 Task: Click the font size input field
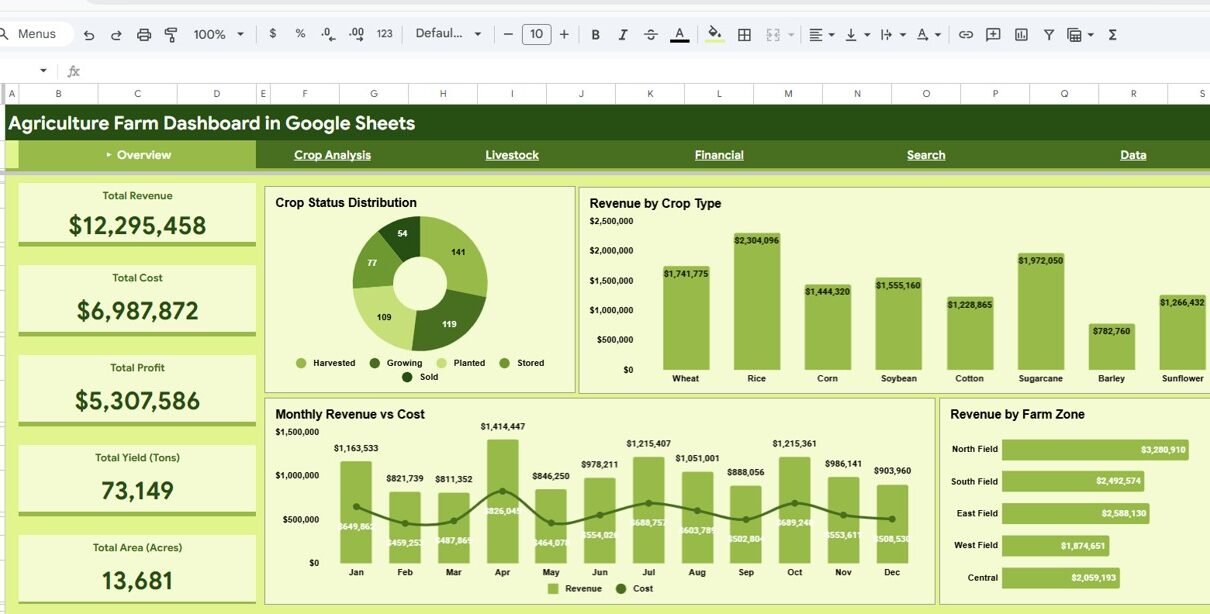click(x=536, y=35)
